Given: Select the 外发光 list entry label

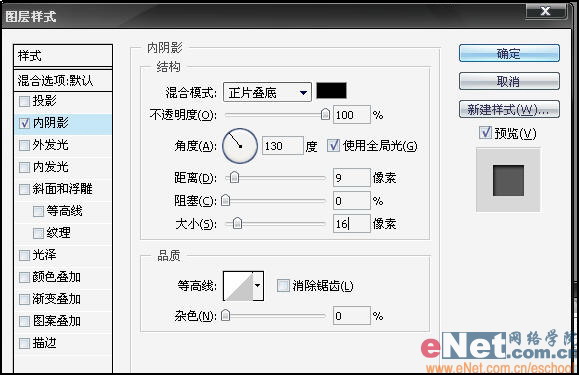Looking at the screenshot, I should pyautogui.click(x=51, y=145).
